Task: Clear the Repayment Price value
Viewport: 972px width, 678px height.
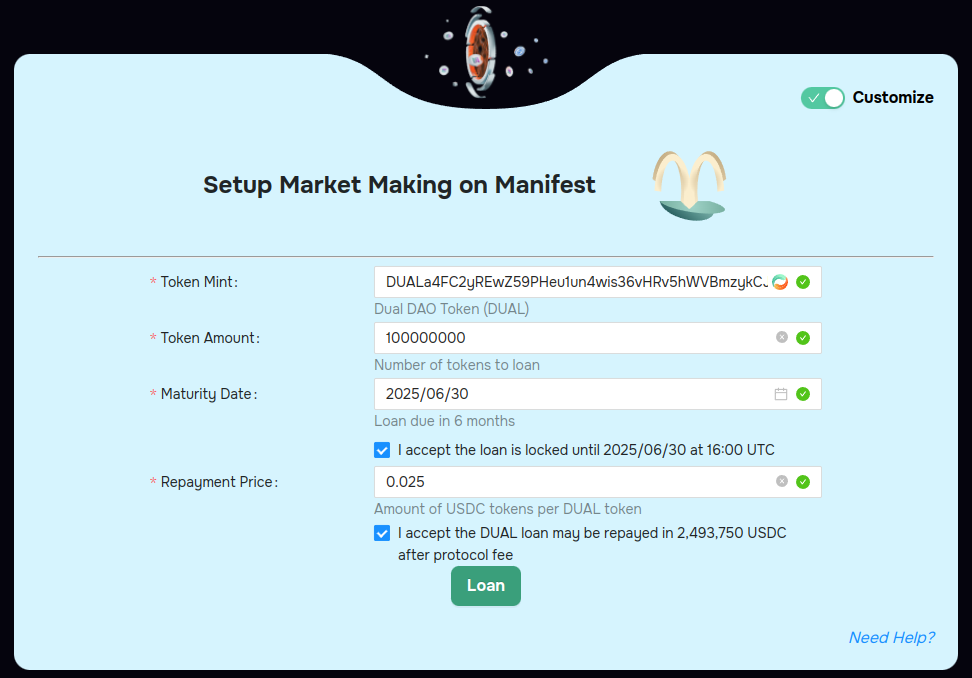Action: coord(782,482)
